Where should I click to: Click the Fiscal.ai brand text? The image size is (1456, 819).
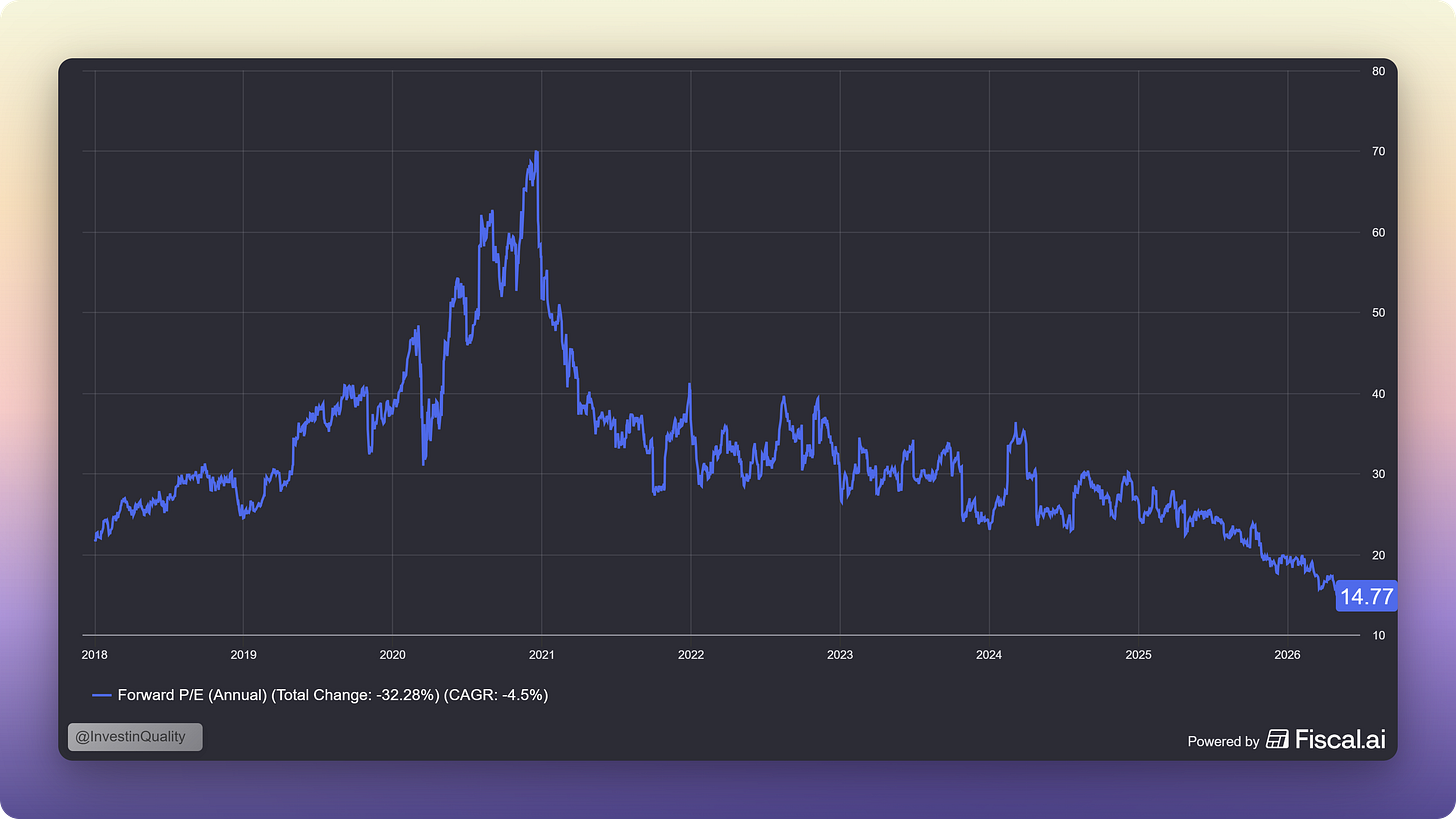coord(1340,740)
